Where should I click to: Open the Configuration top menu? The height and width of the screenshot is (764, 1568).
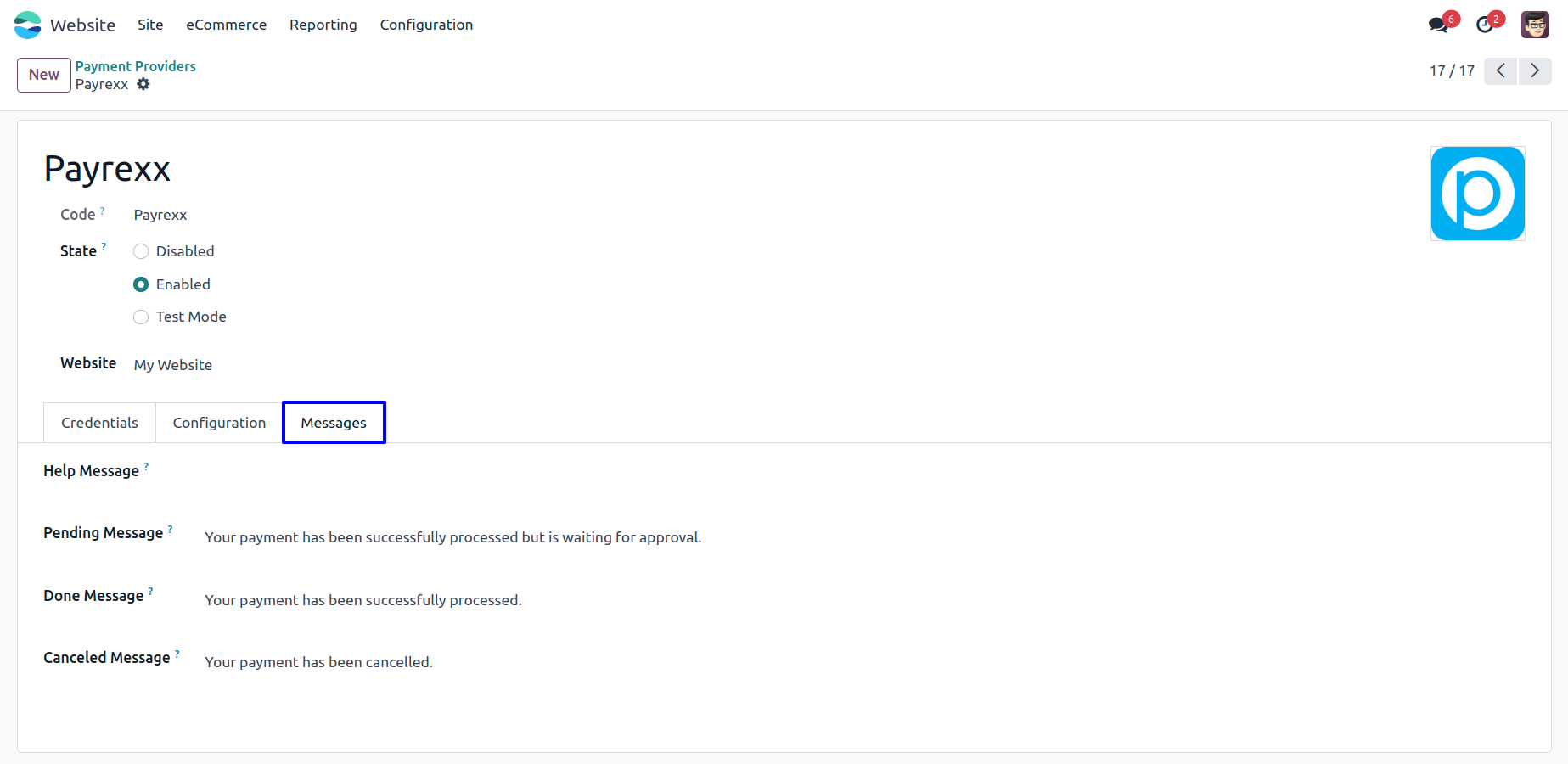426,25
